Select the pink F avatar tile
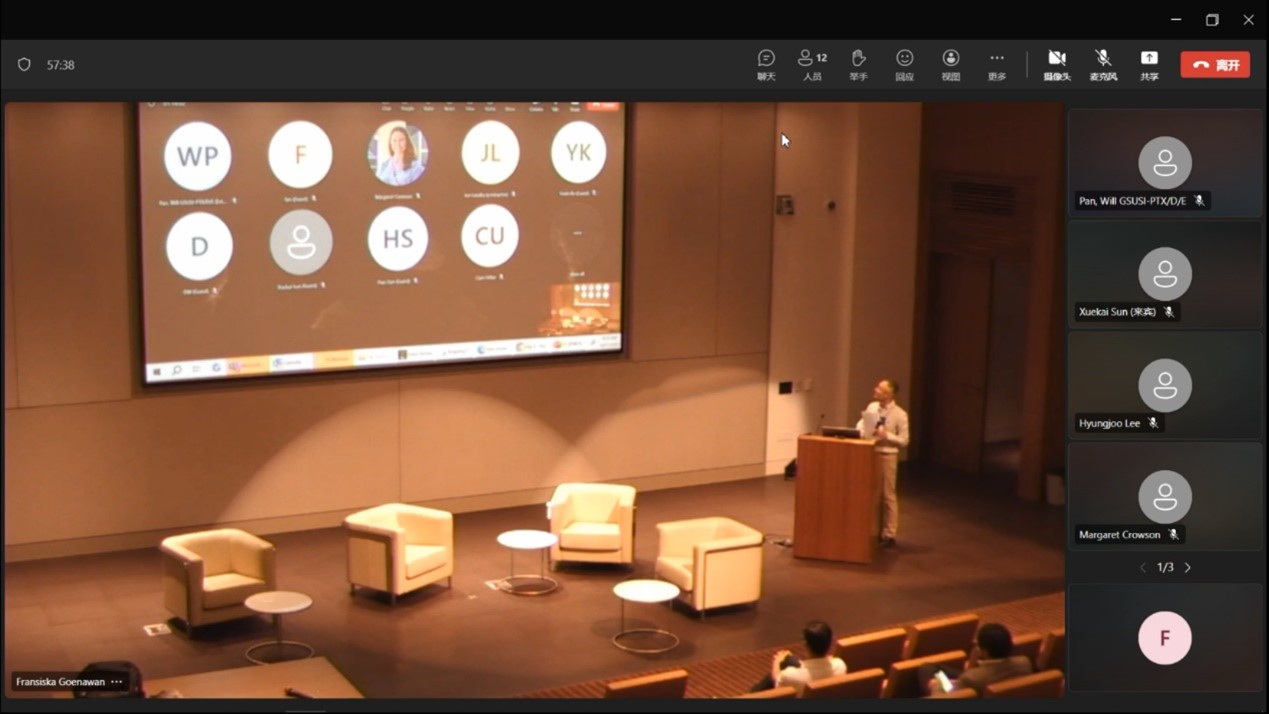This screenshot has height=714, width=1269. (1165, 638)
